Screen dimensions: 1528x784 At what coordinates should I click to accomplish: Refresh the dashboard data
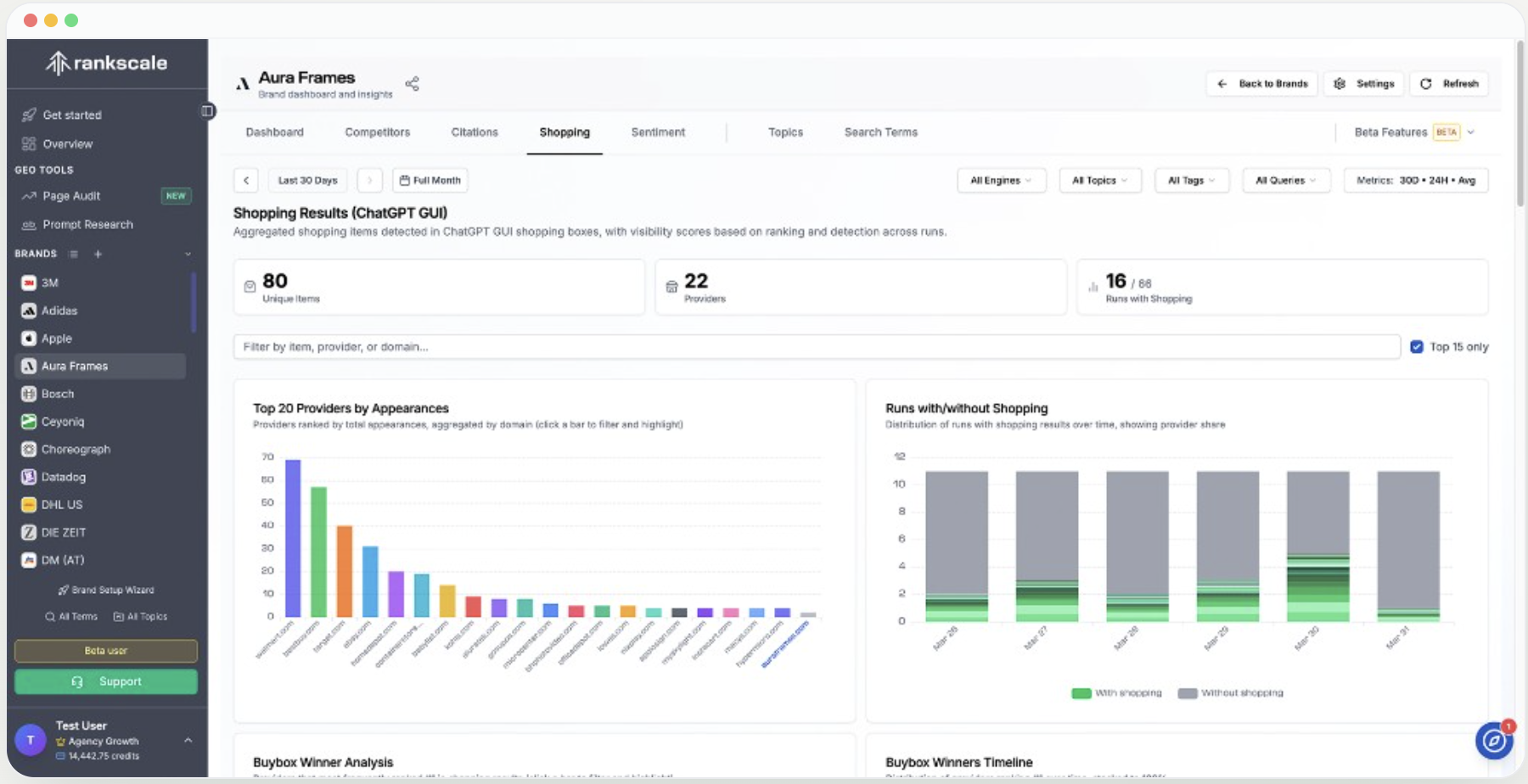click(x=1449, y=84)
